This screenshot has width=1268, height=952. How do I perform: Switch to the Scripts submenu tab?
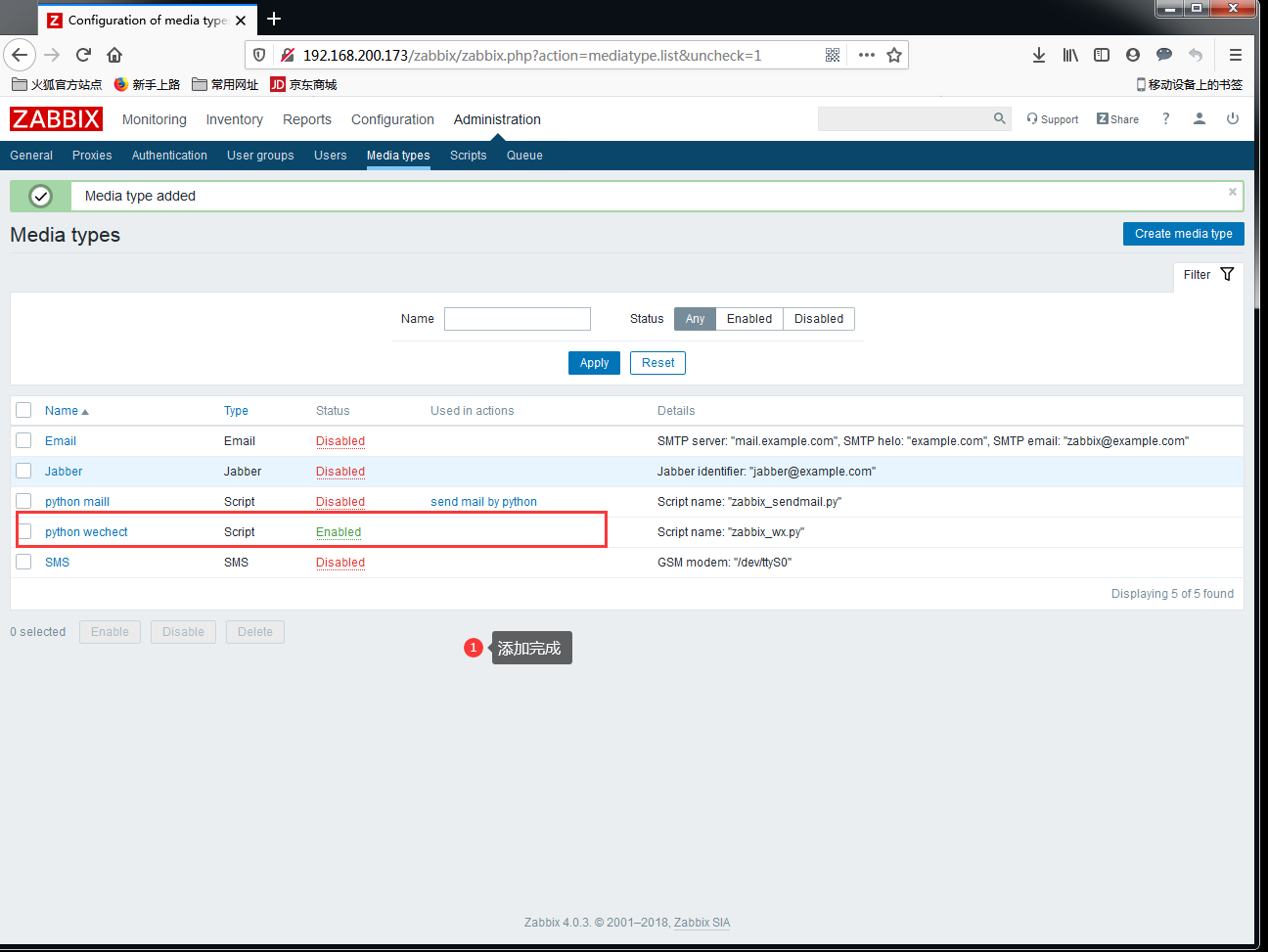(469, 156)
